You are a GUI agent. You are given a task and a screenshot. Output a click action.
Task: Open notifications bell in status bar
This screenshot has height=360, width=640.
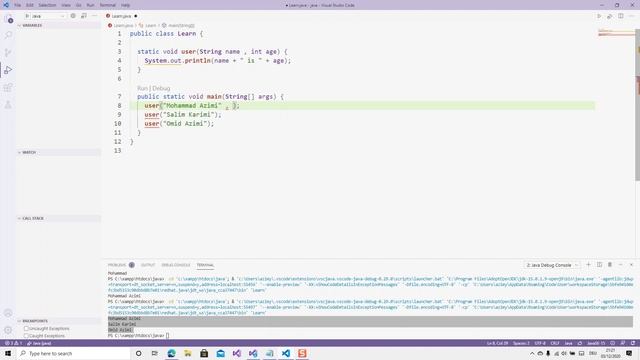633,343
